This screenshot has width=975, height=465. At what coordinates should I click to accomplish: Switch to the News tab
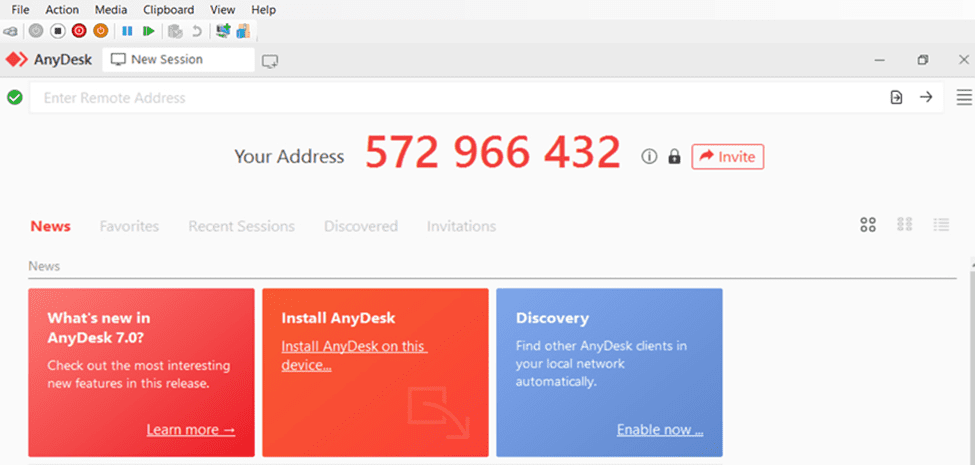[50, 226]
